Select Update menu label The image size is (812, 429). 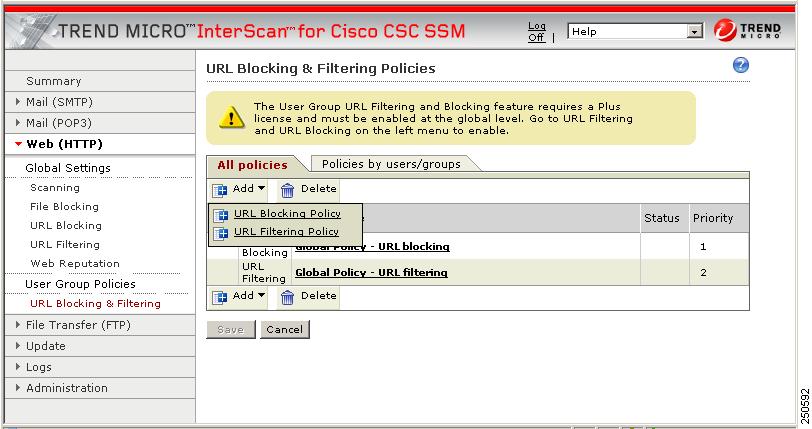pyautogui.click(x=46, y=346)
